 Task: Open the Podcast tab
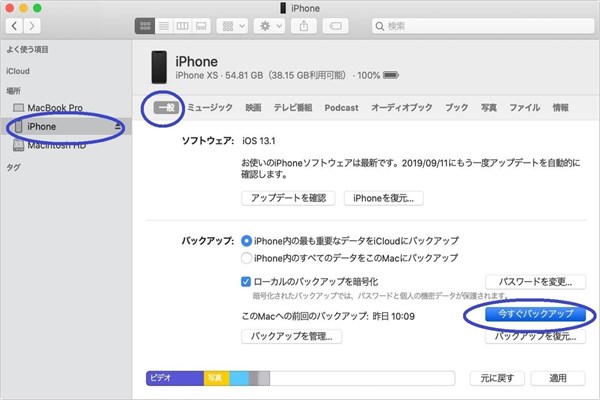pos(341,108)
